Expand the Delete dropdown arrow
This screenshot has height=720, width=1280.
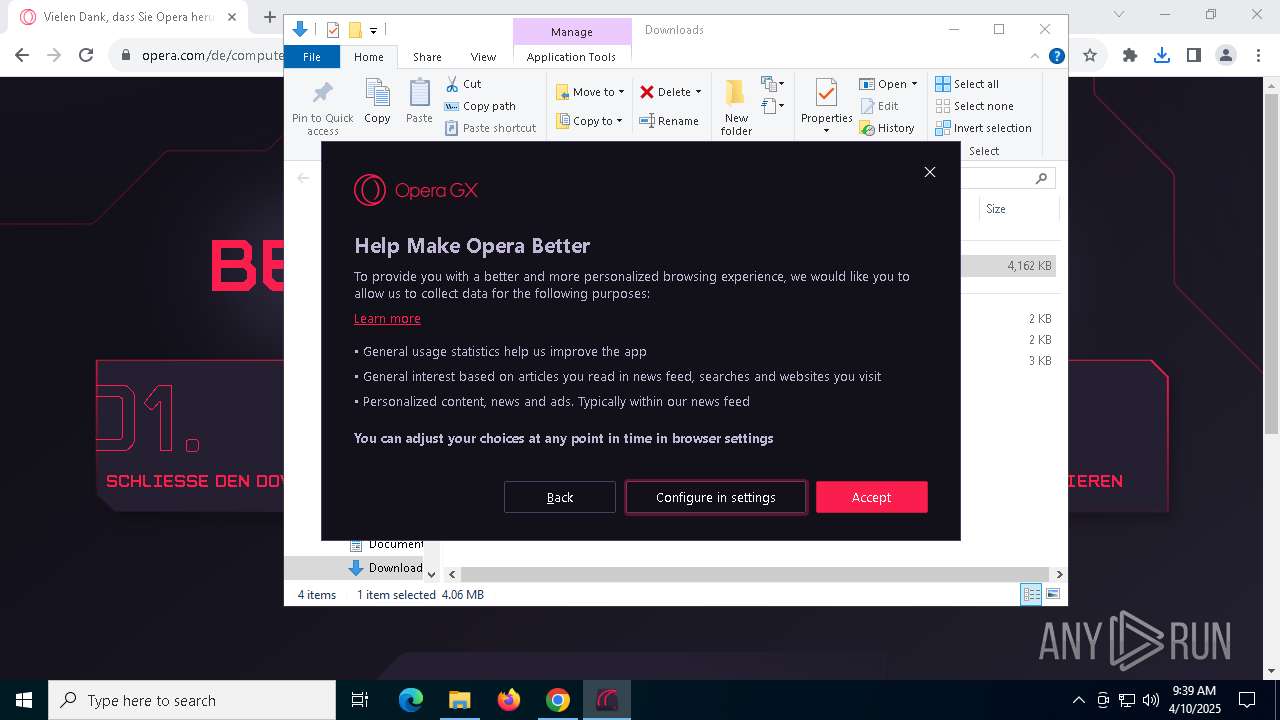click(x=698, y=92)
